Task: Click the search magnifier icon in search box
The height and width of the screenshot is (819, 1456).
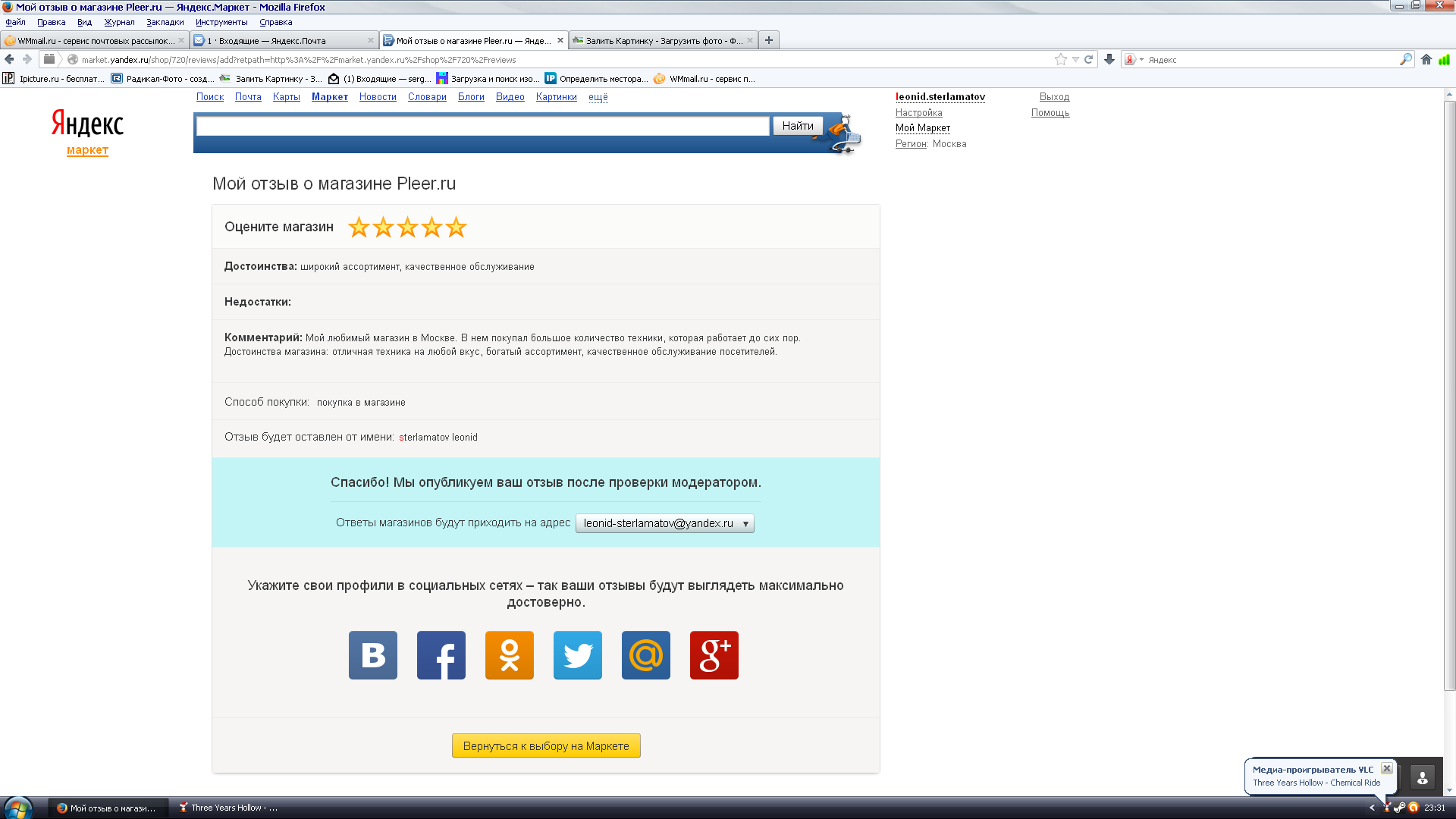Action: click(x=1405, y=59)
